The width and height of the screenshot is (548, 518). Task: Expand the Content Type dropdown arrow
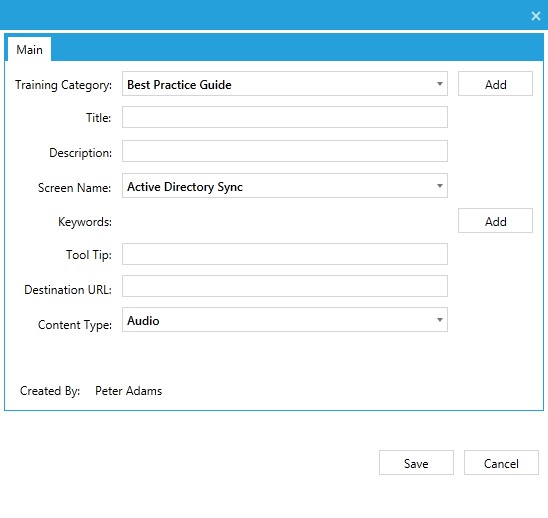point(440,319)
